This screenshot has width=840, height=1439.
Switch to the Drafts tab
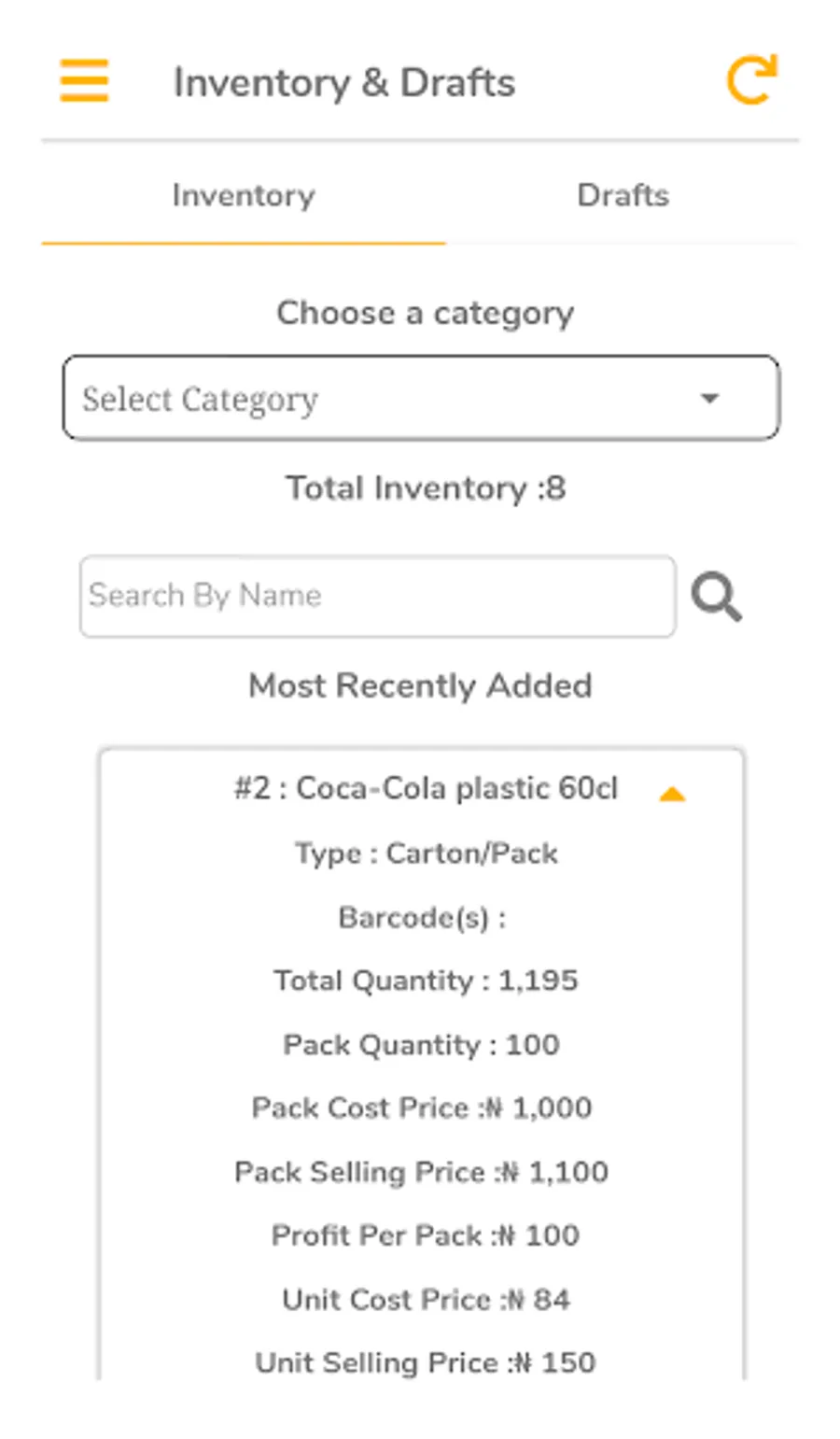point(623,196)
